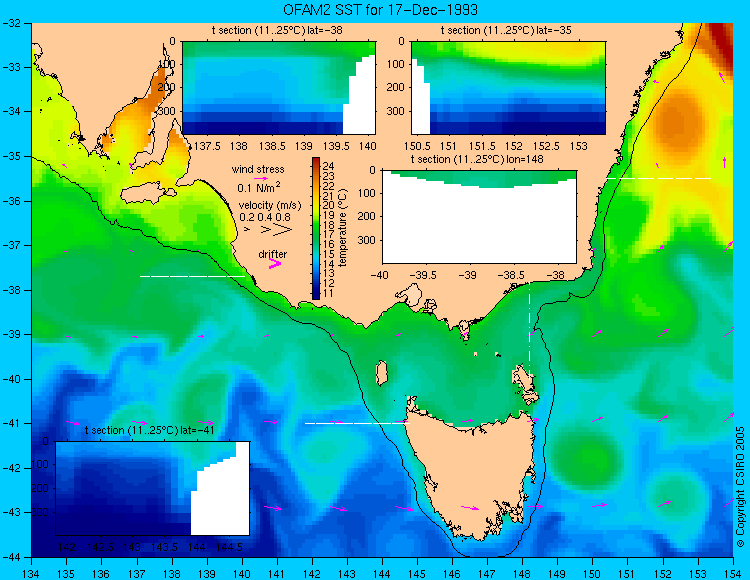Click the 't section (11..25°C) lat=-41' heading
Image resolution: width=750 pixels, height=580 pixels.
coord(149,430)
